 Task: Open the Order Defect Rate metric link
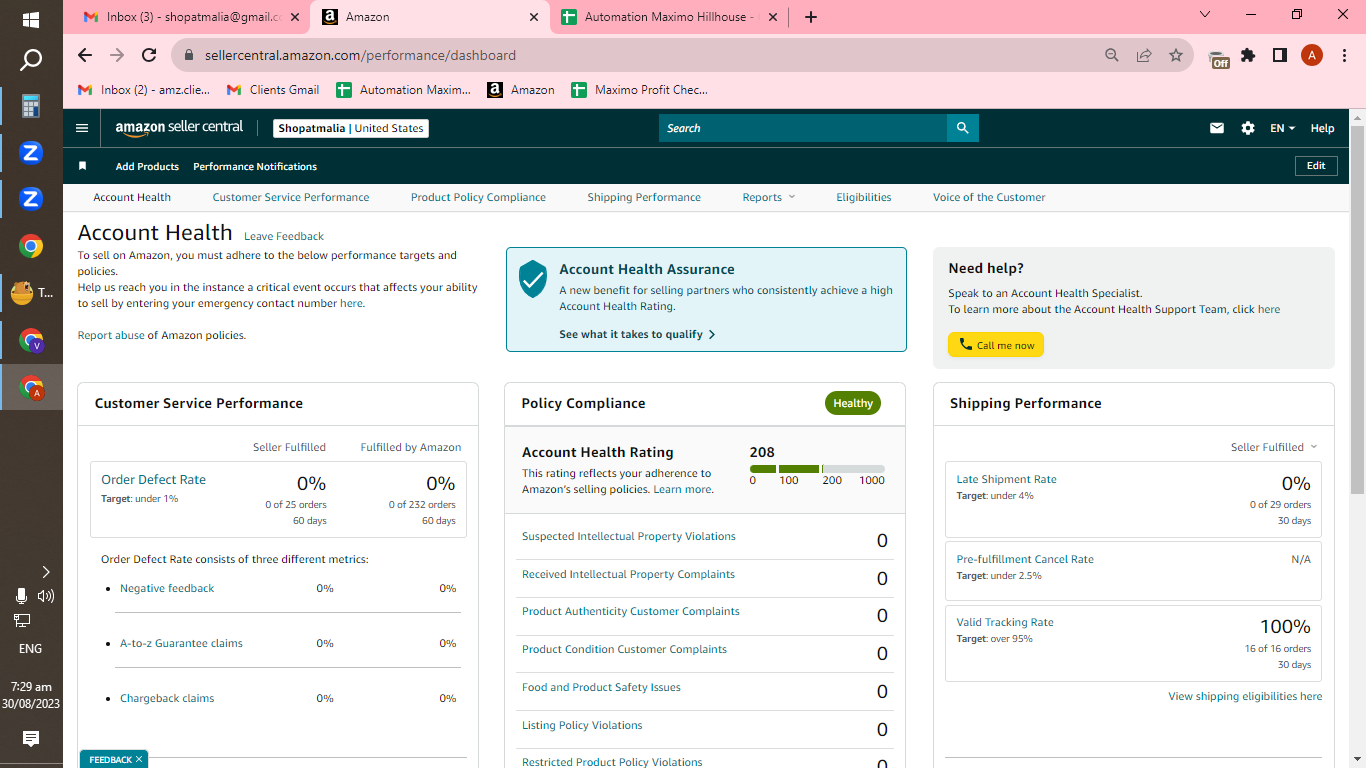tap(153, 480)
